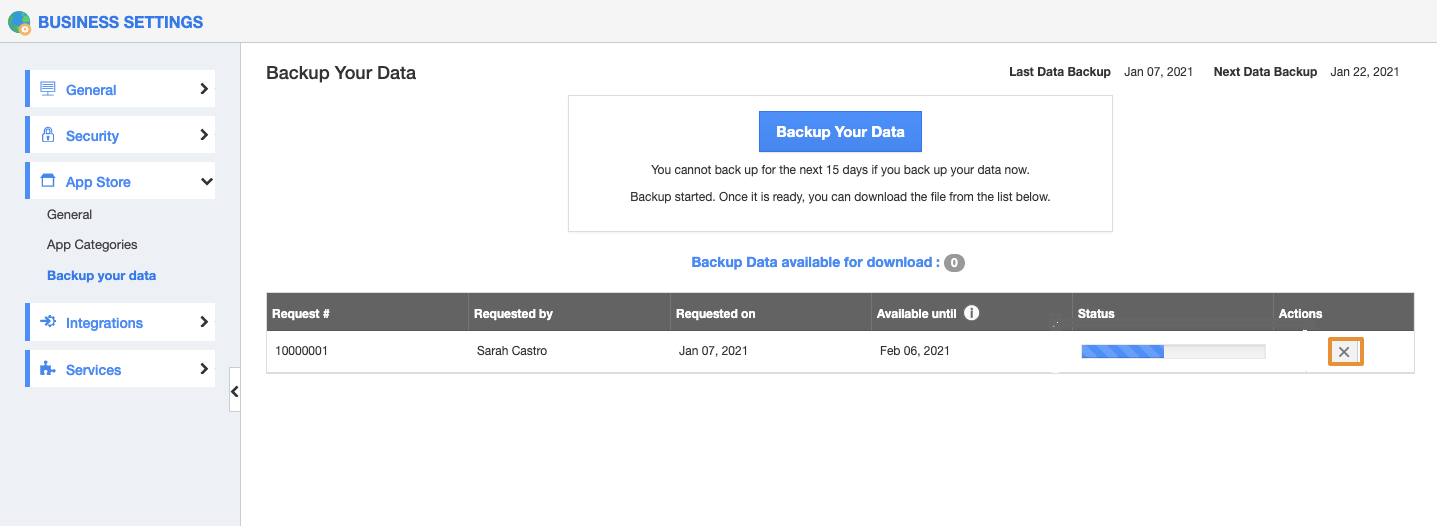
Task: Expand the Integrations section arrow
Action: pyautogui.click(x=204, y=322)
